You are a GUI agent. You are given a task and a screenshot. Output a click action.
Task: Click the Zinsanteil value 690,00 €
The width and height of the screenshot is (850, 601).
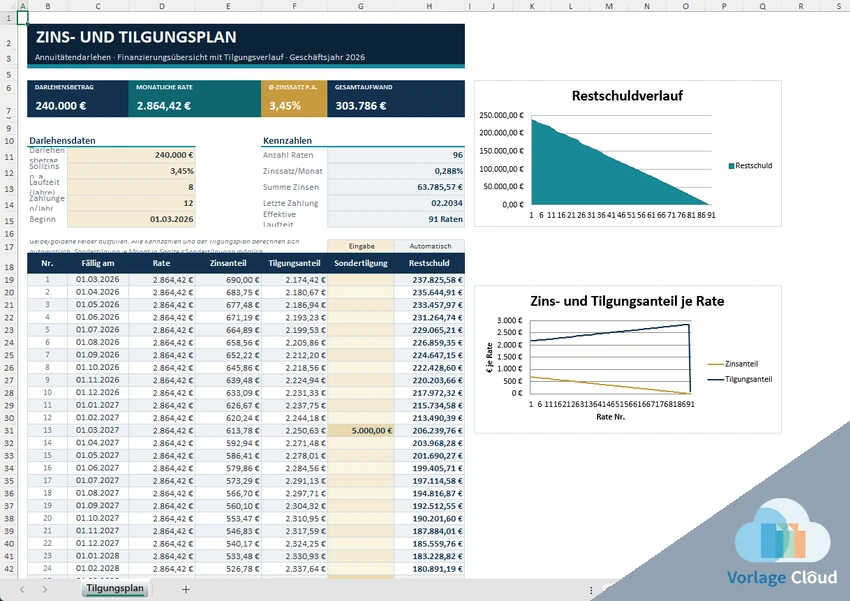[228, 280]
